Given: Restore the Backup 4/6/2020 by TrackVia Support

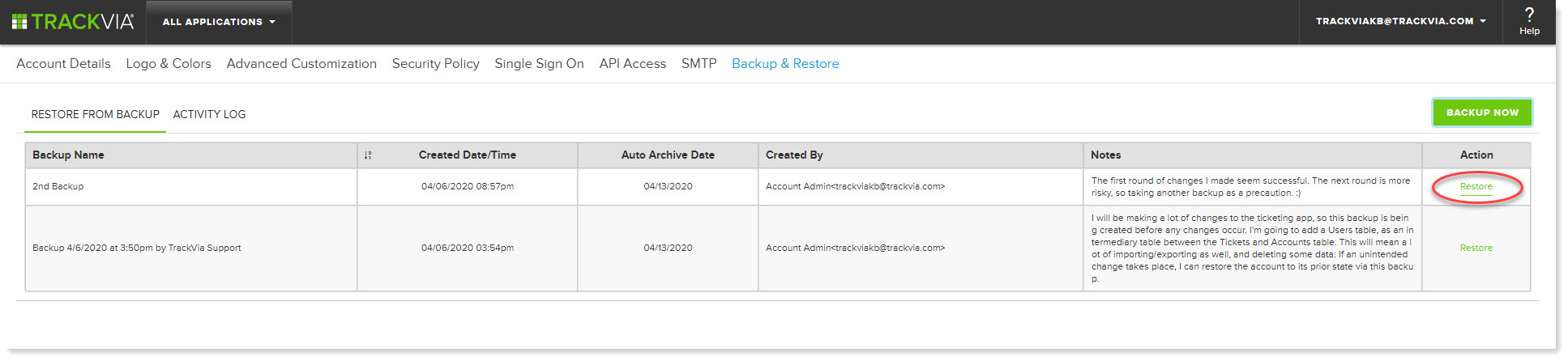Looking at the screenshot, I should [x=1476, y=248].
